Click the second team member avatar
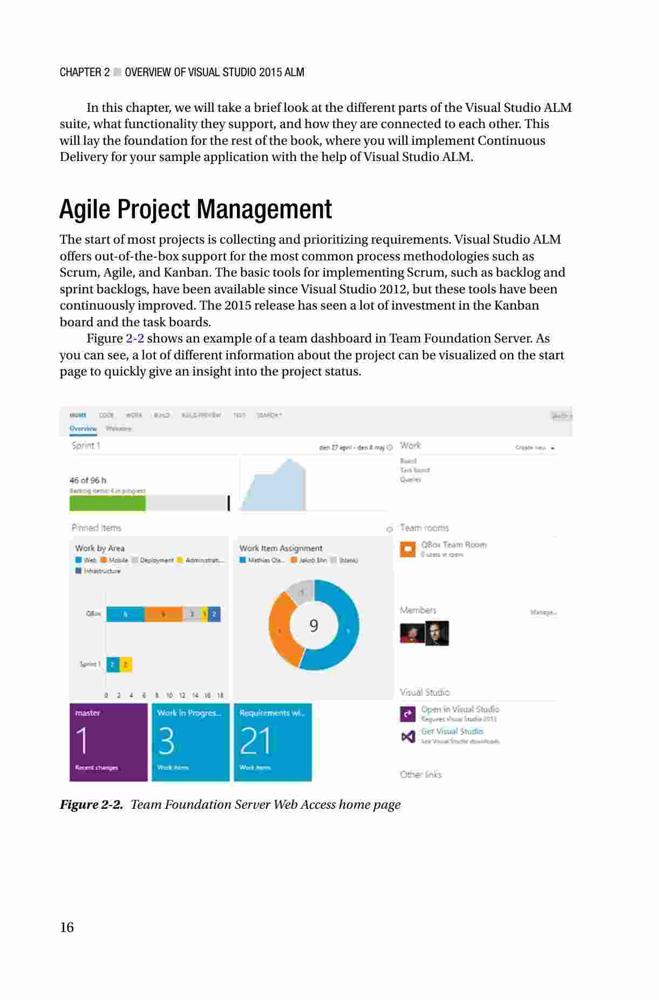Screen dimensions: 659x1000 tap(437, 633)
